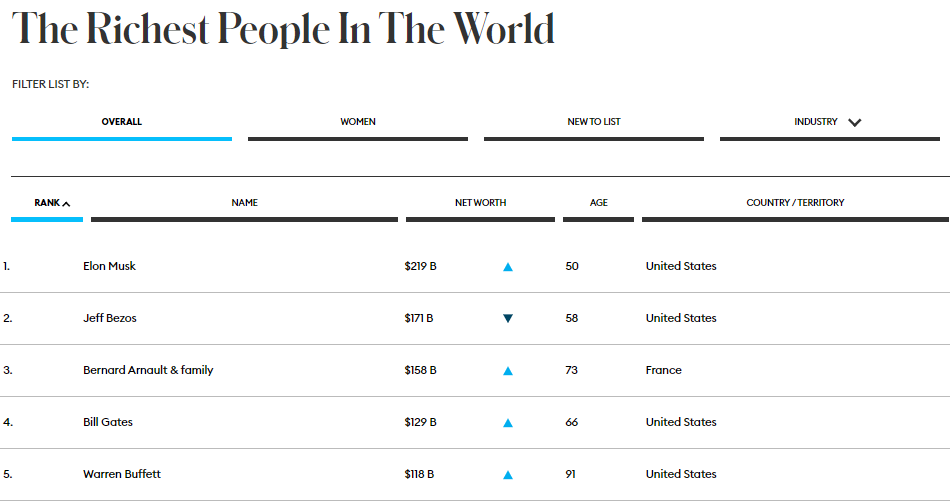Viewport: 950px width, 501px height.
Task: Click Warren Buffett's net worth up arrow
Action: (x=508, y=475)
